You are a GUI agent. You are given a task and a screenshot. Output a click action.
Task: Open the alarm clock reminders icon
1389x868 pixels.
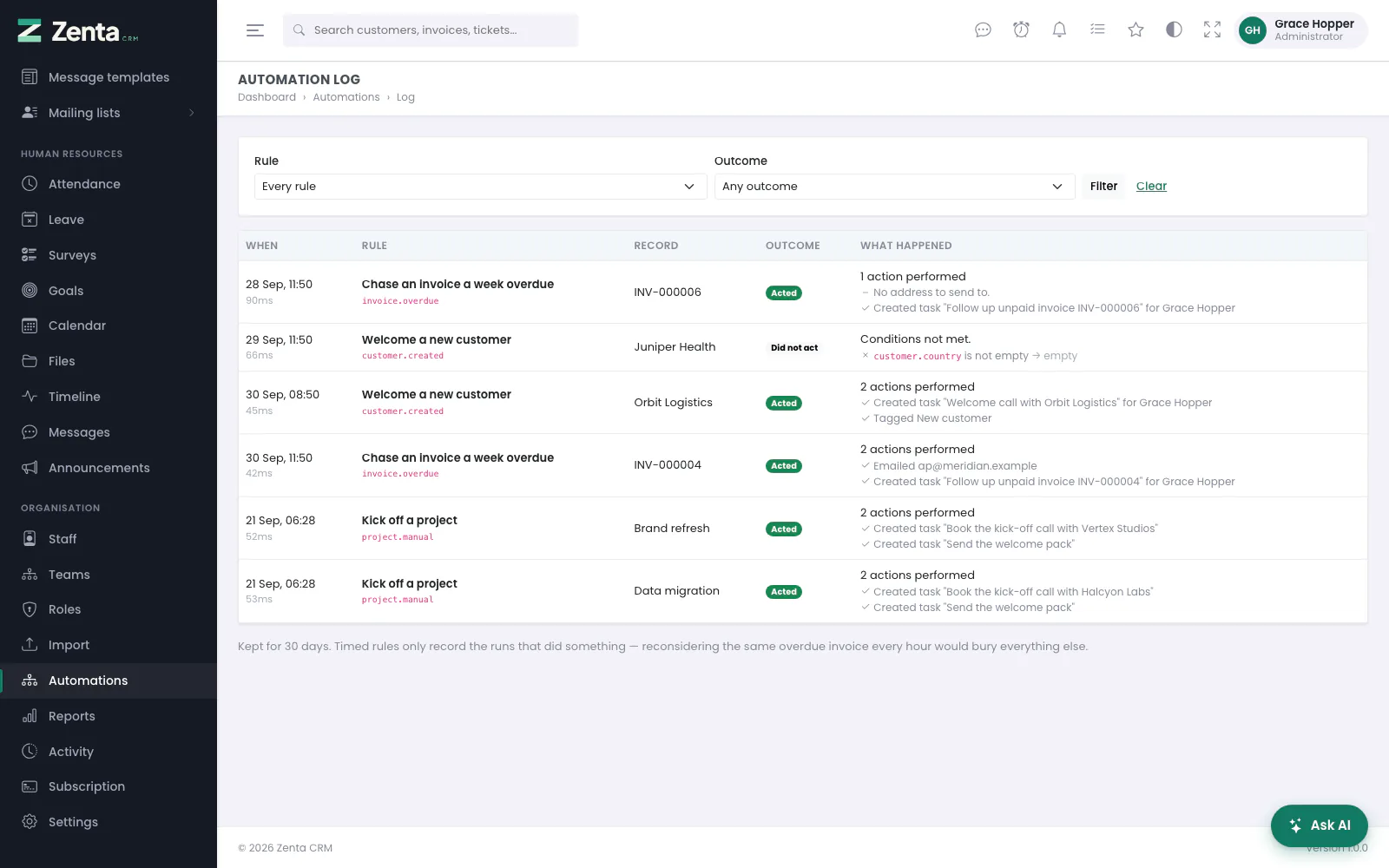click(1021, 30)
